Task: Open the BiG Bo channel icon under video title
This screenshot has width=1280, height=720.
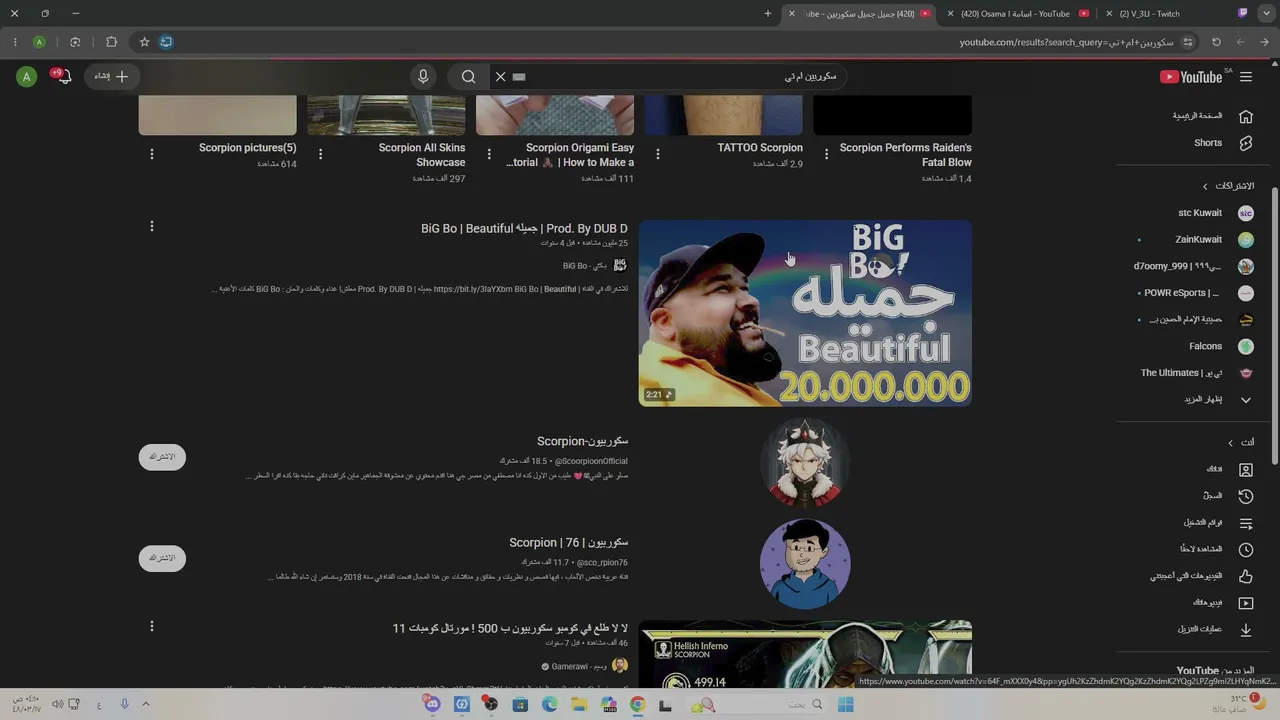Action: click(620, 265)
